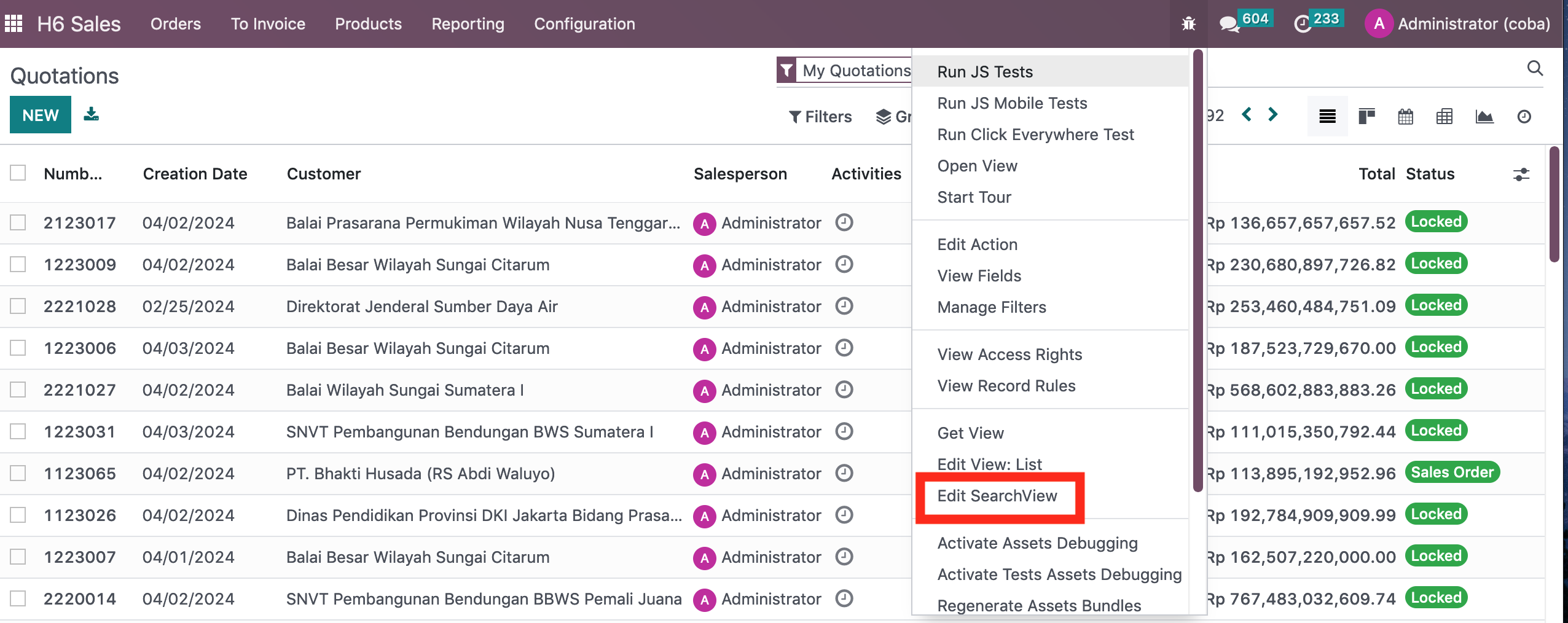Switch to Calendar view

1406,116
